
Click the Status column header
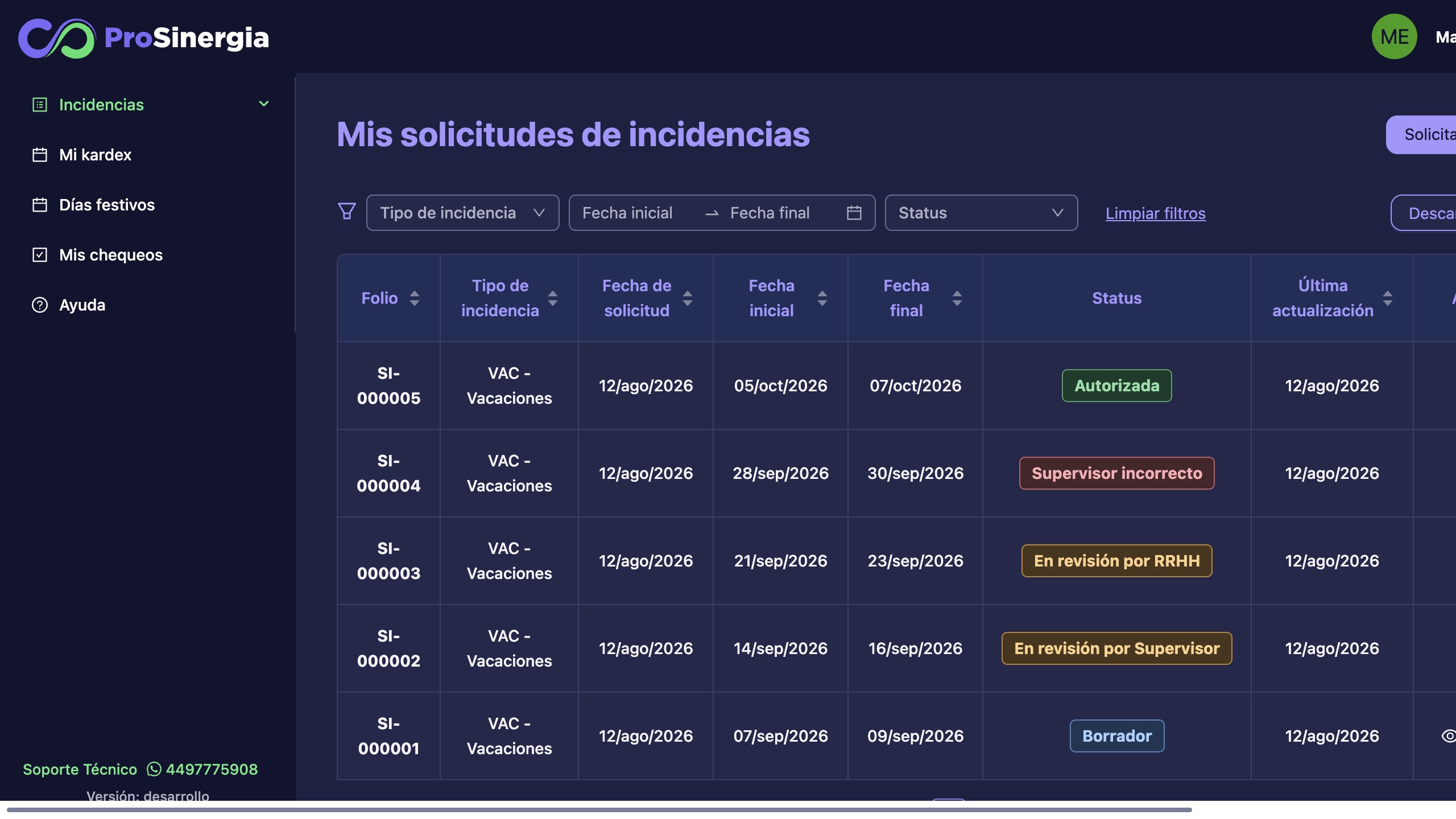coord(1117,298)
